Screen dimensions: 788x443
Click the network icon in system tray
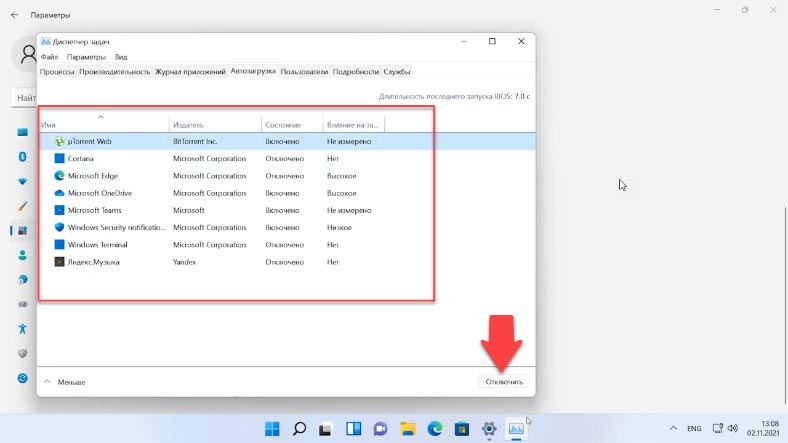tap(718, 428)
